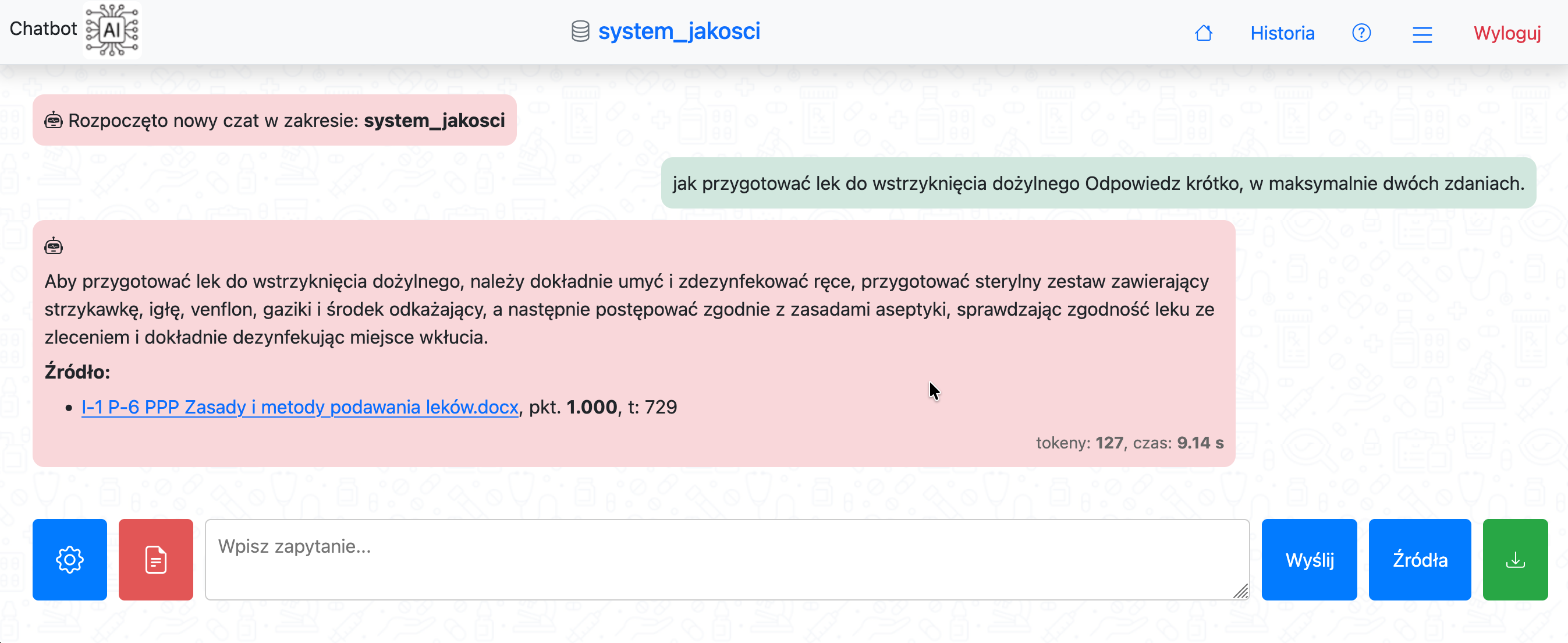This screenshot has height=643, width=1568.
Task: Click the green download button
Action: coord(1514,559)
